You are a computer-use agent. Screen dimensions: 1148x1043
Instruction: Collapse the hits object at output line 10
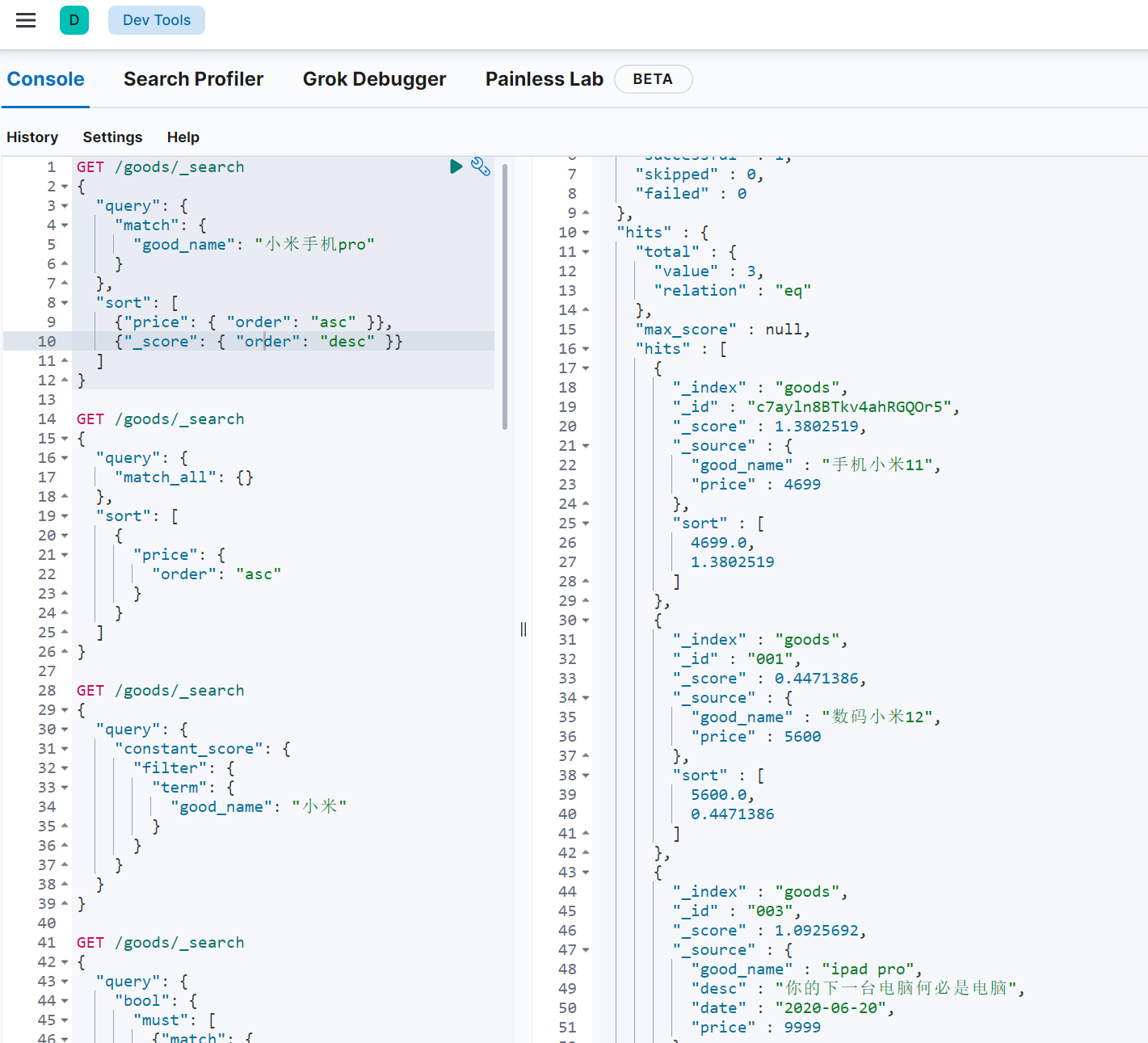click(586, 233)
